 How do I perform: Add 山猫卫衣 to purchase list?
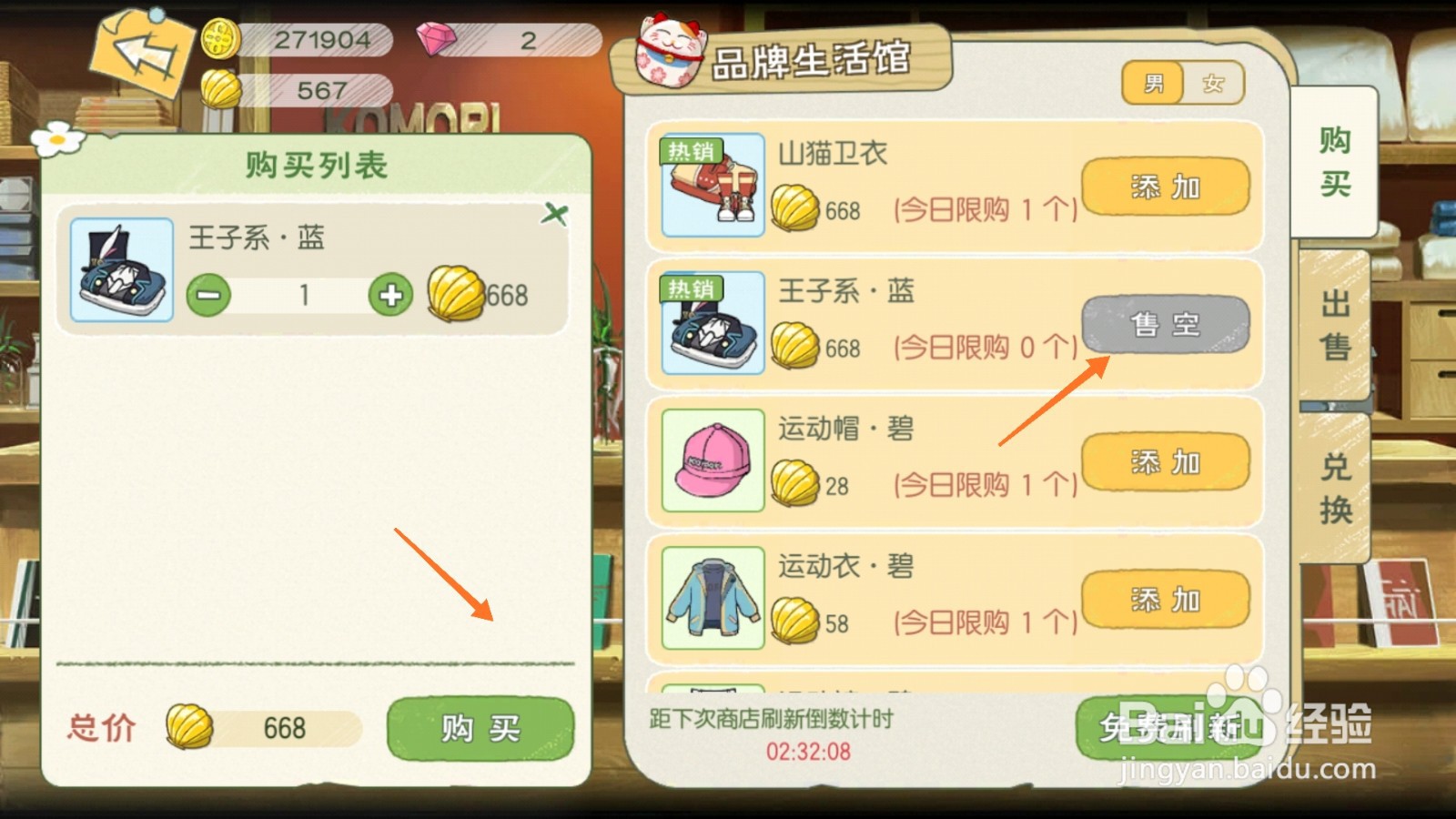pyautogui.click(x=1166, y=187)
